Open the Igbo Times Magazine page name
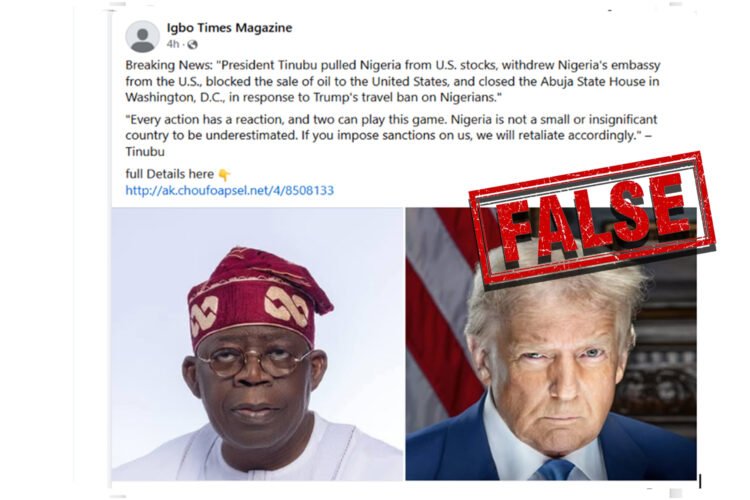 click(229, 28)
